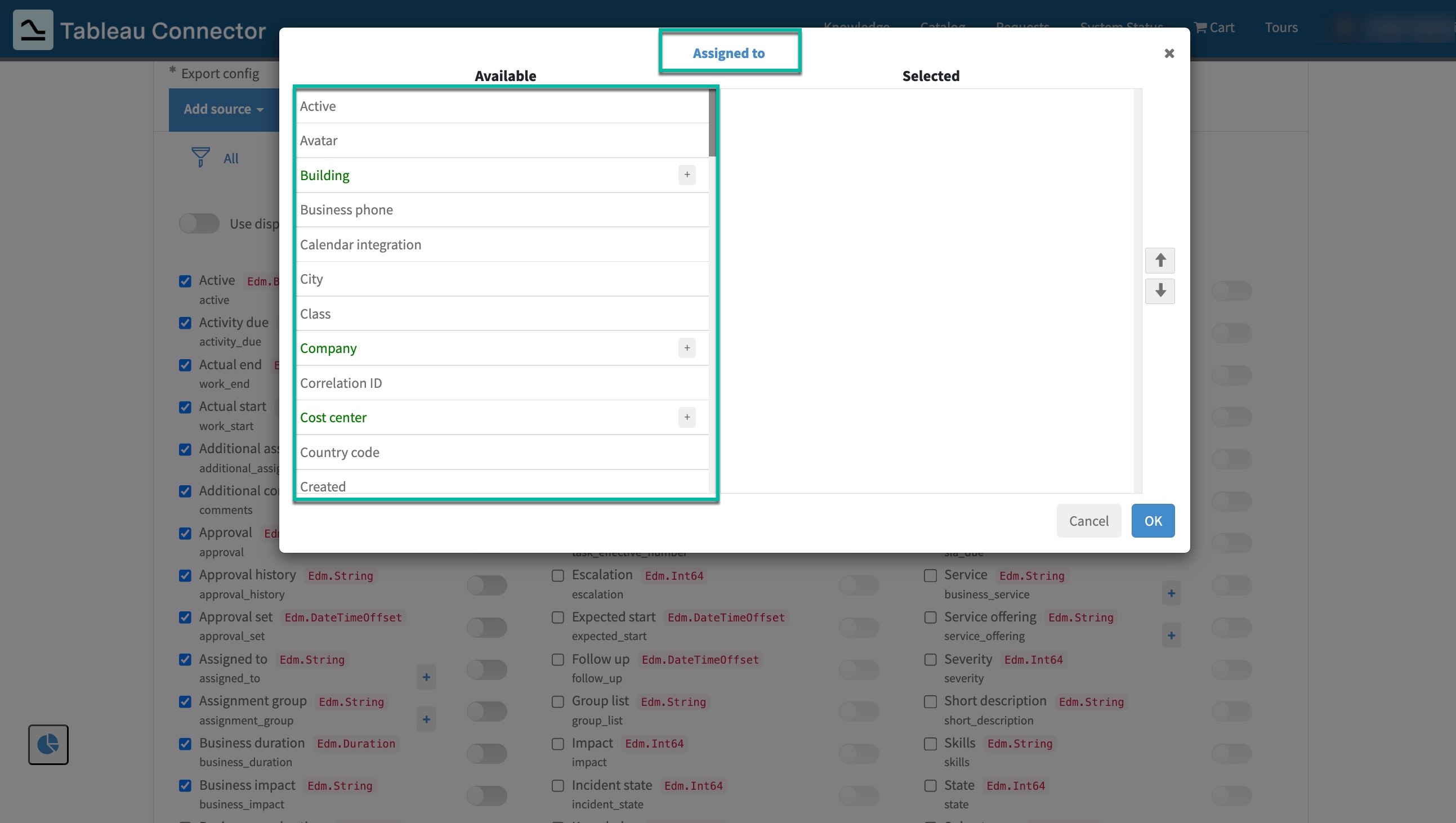
Task: Check the Escalation checkbox
Action: [557, 575]
